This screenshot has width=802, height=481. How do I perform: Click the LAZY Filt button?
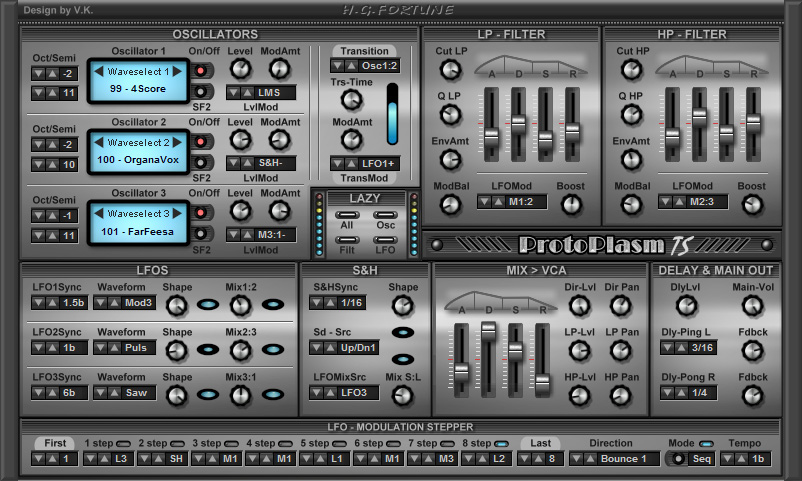(347, 239)
